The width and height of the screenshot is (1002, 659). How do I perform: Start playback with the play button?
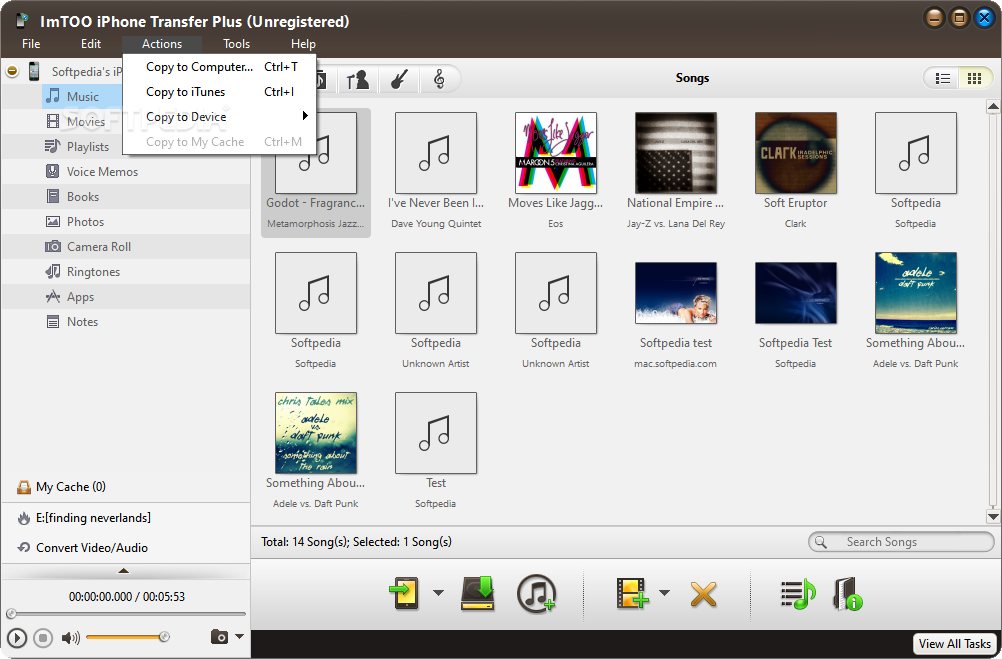17,637
